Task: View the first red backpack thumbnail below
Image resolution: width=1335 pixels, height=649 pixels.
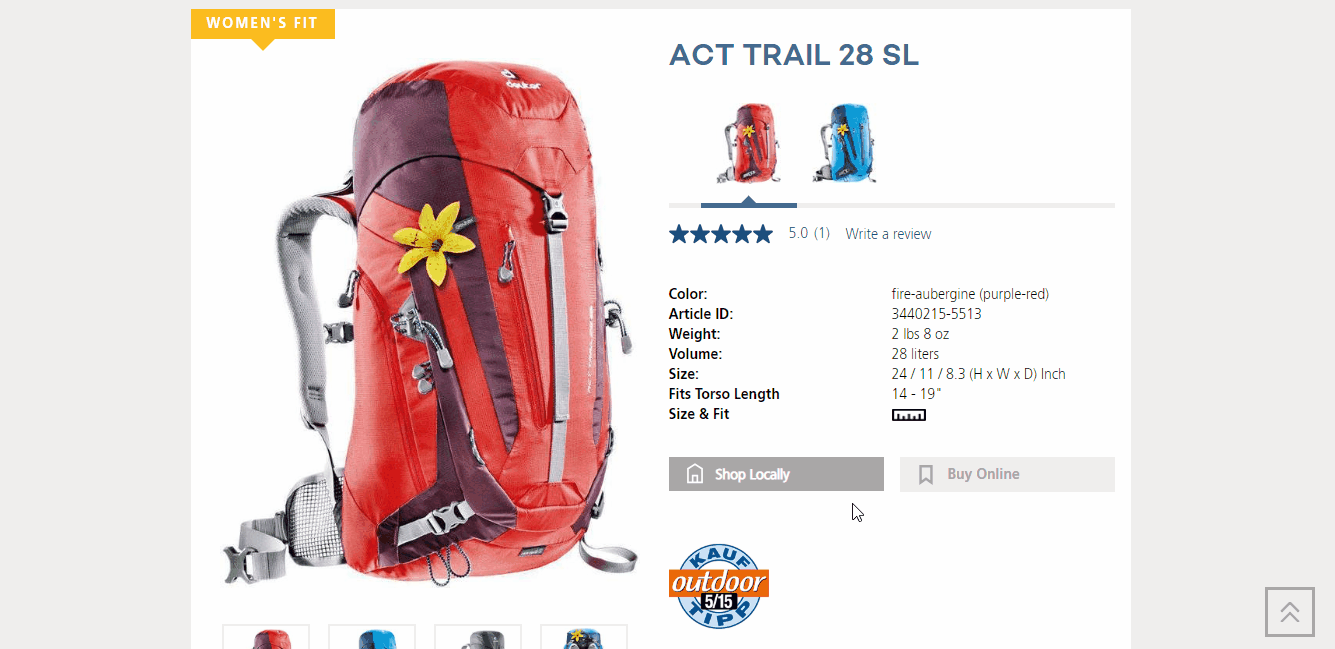Action: [x=266, y=636]
